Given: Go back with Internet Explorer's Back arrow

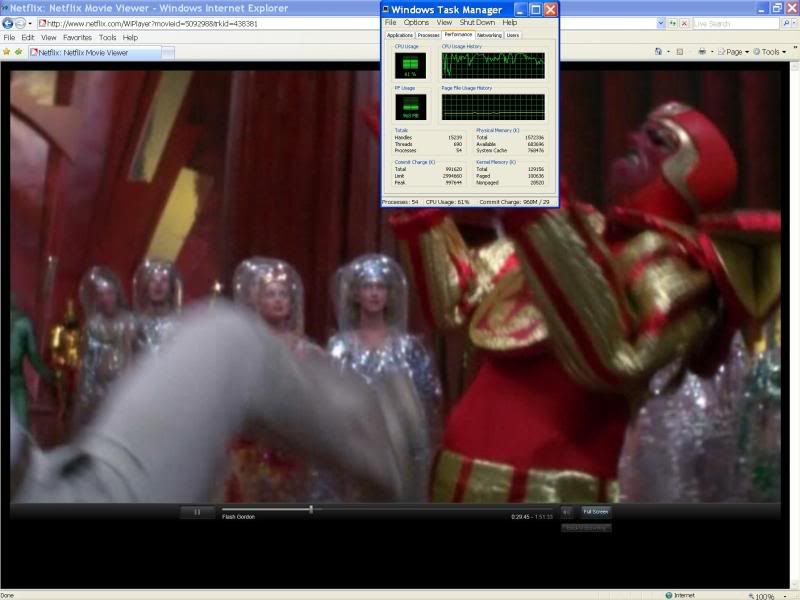Looking at the screenshot, I should tap(8, 23).
